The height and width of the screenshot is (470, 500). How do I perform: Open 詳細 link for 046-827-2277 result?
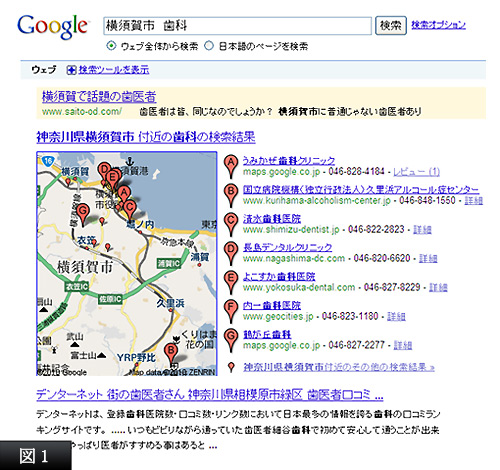pos(403,346)
